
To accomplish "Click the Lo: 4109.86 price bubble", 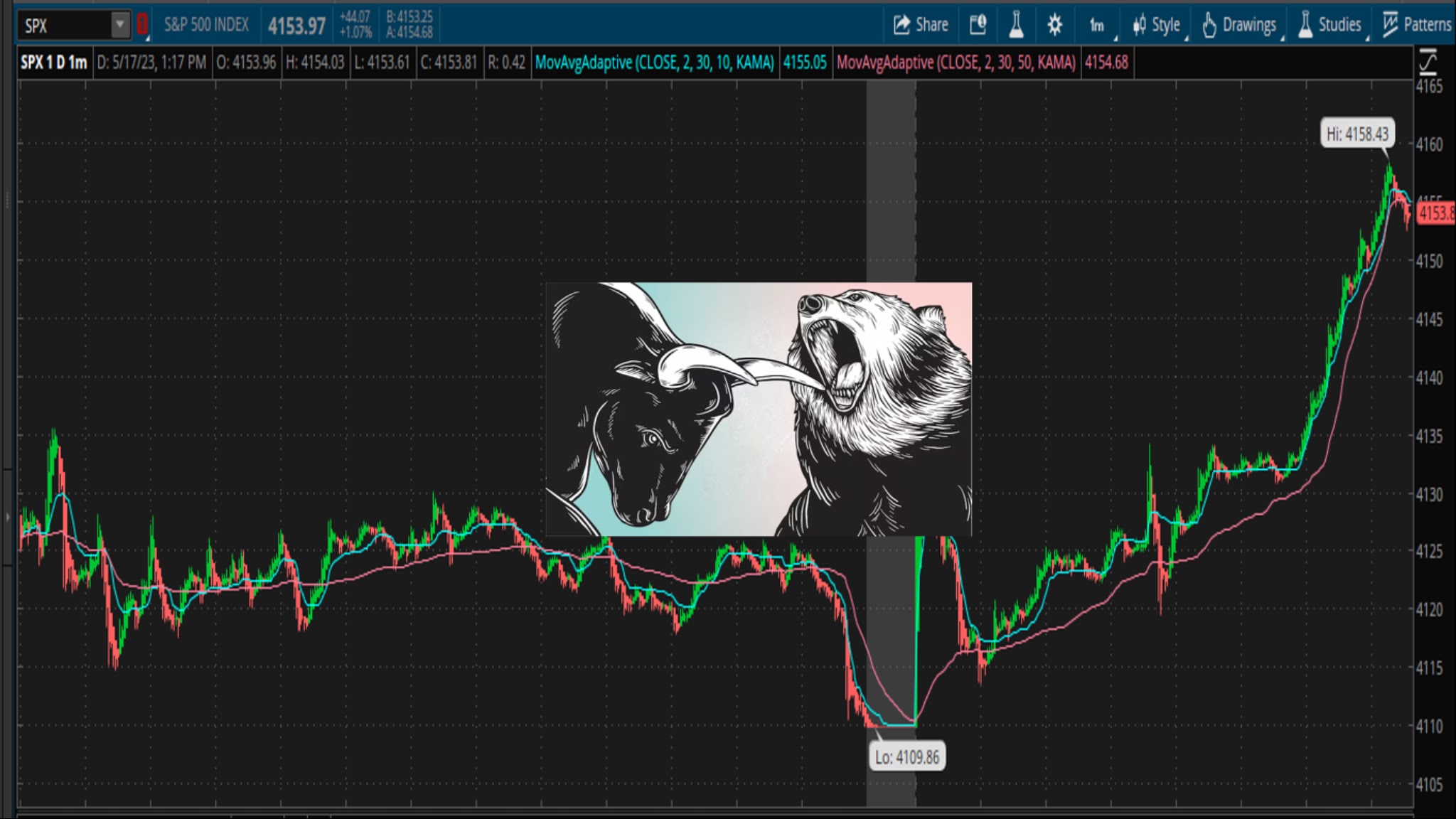I will 906,757.
